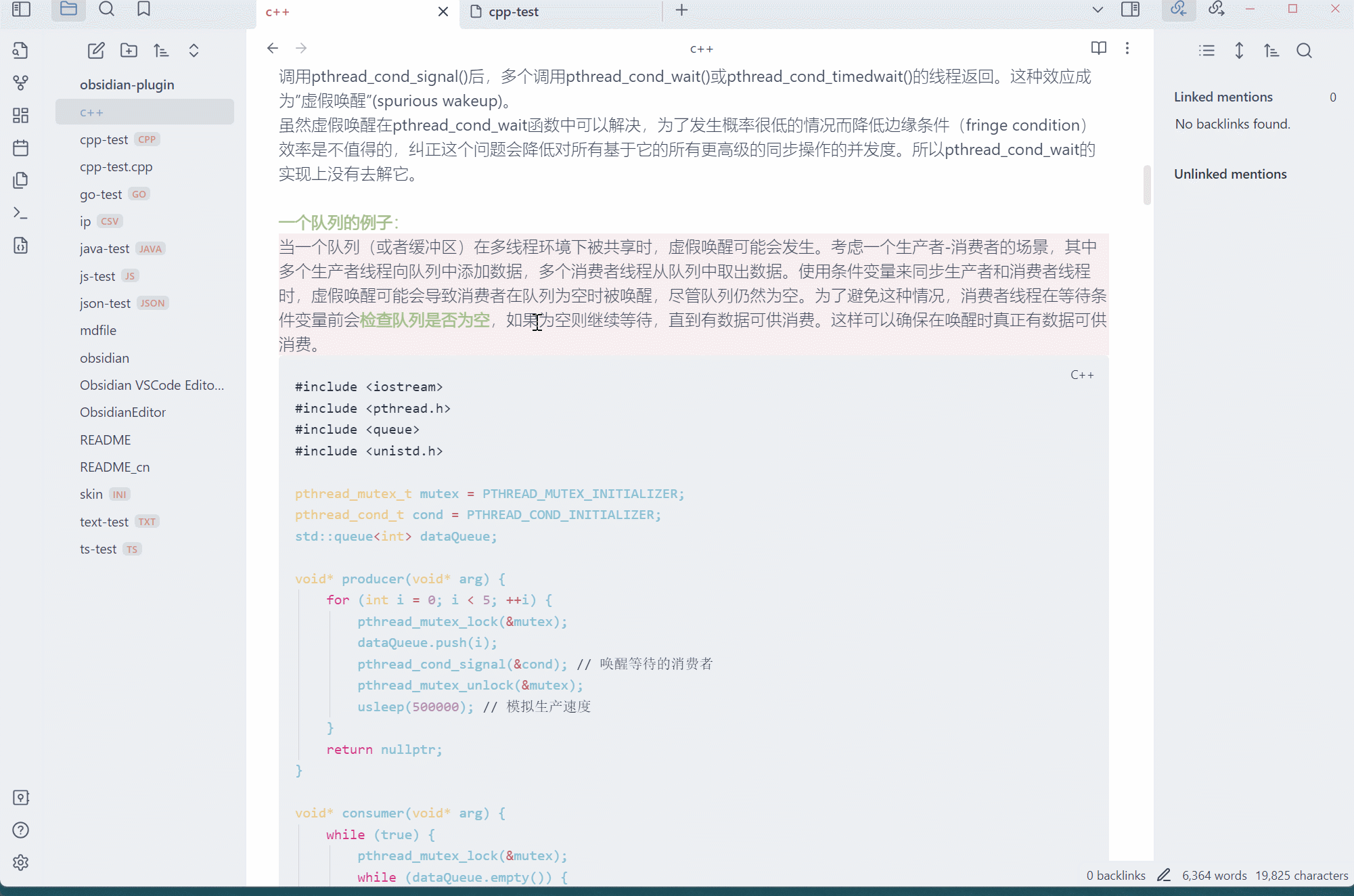This screenshot has height=896, width=1354.
Task: Click the editor vertical scrollbar
Action: point(1147,185)
